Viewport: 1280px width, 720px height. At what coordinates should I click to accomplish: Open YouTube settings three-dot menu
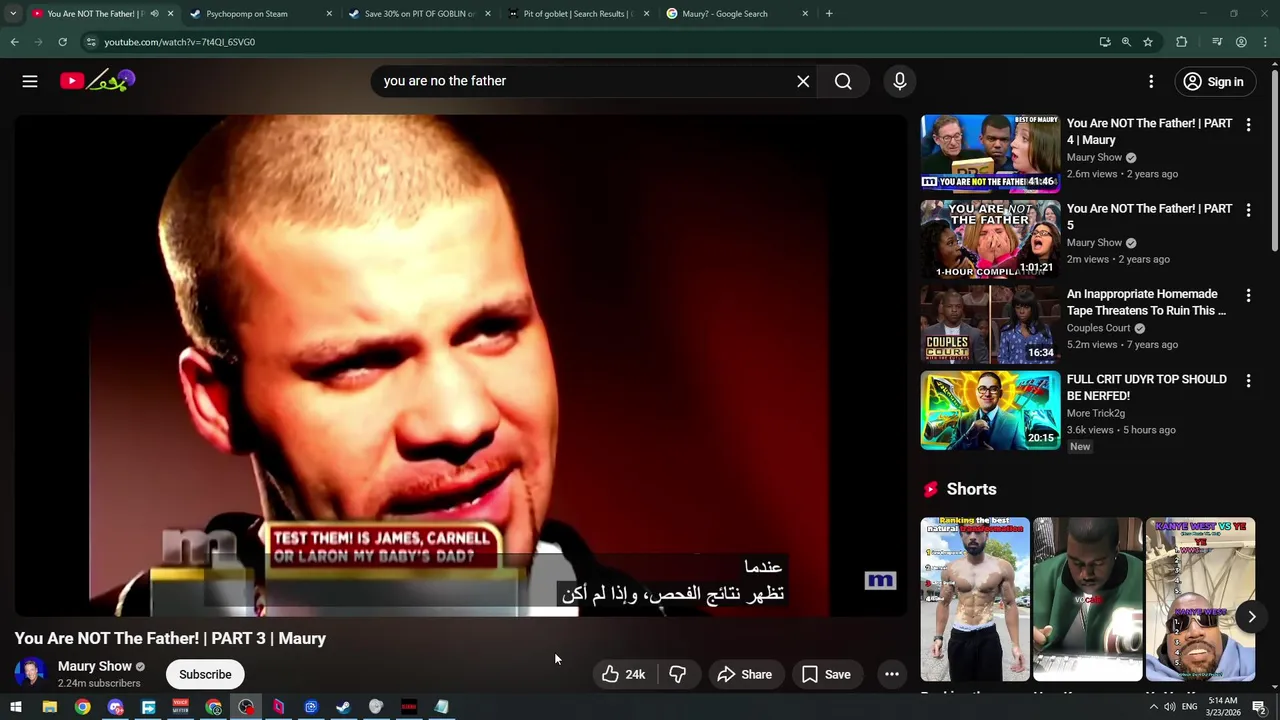click(1151, 81)
